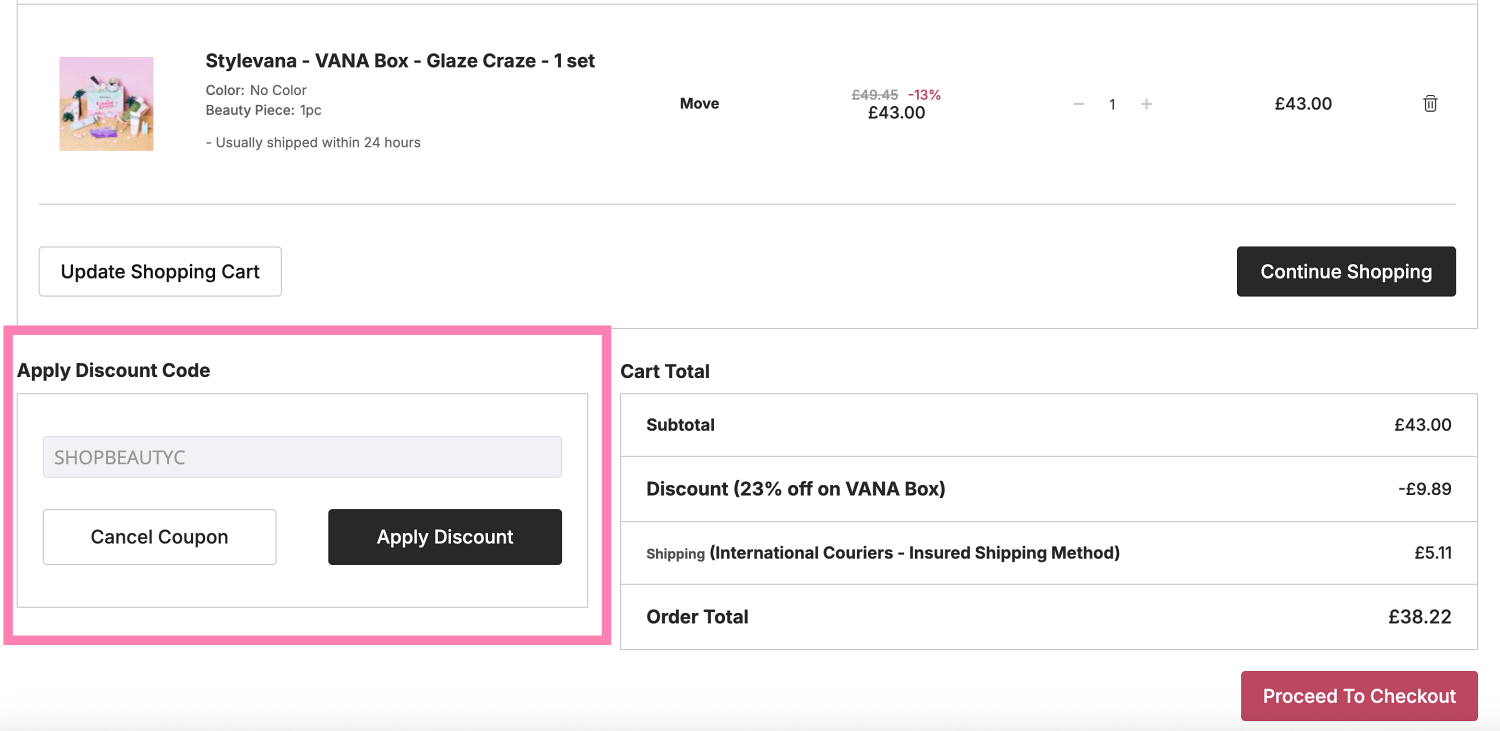Select the -13% discount label
1500x731 pixels.
point(924,95)
